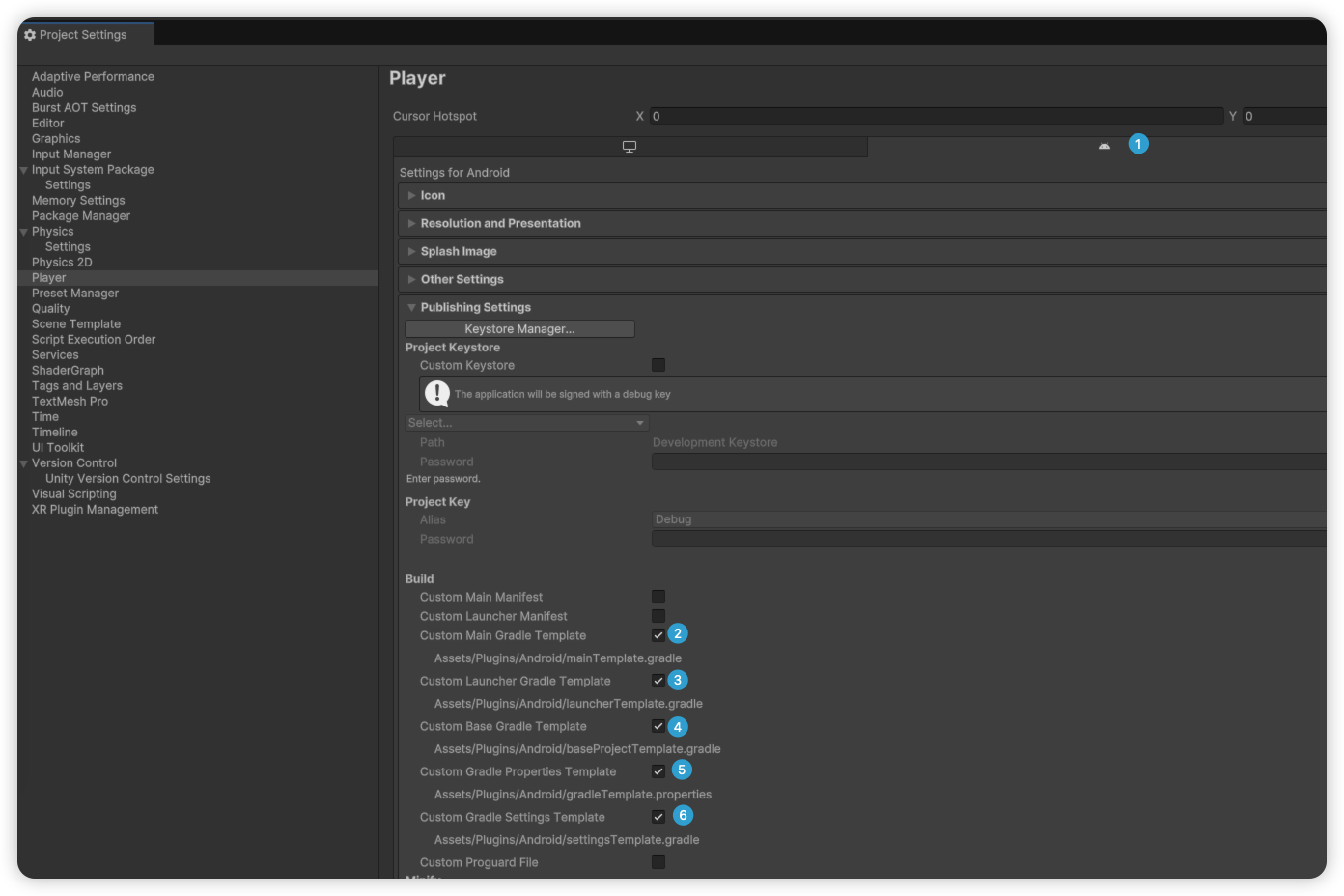Click the gear icon on Project Settings tab
The height and width of the screenshot is (896, 1344).
click(29, 34)
